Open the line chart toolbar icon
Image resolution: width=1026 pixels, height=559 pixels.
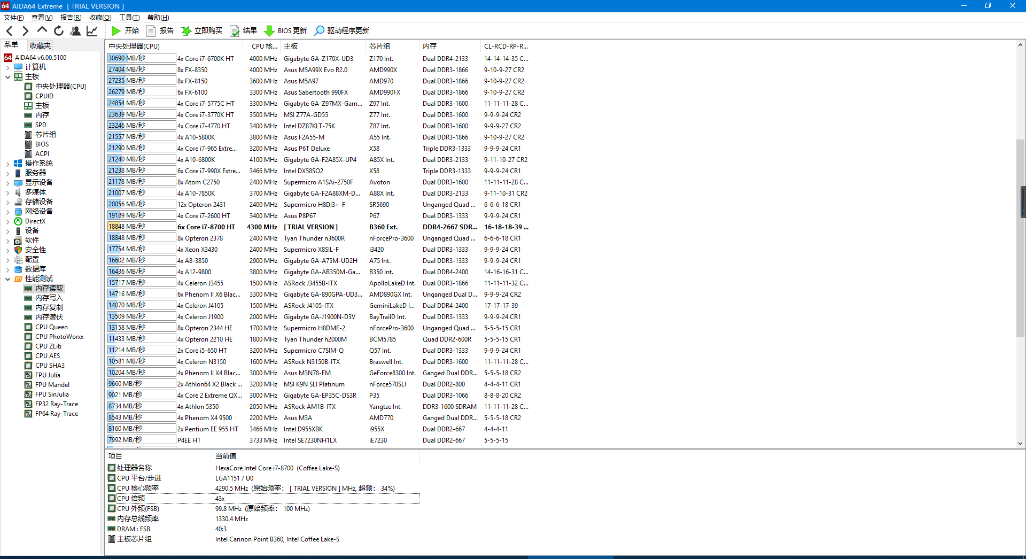point(92,31)
